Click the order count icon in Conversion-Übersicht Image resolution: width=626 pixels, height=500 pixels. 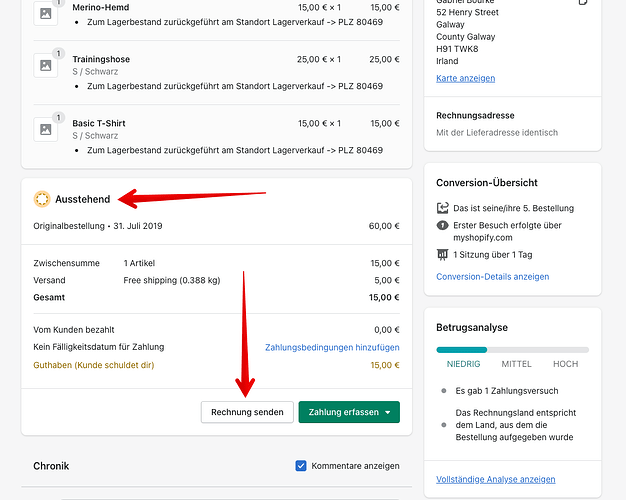(444, 208)
